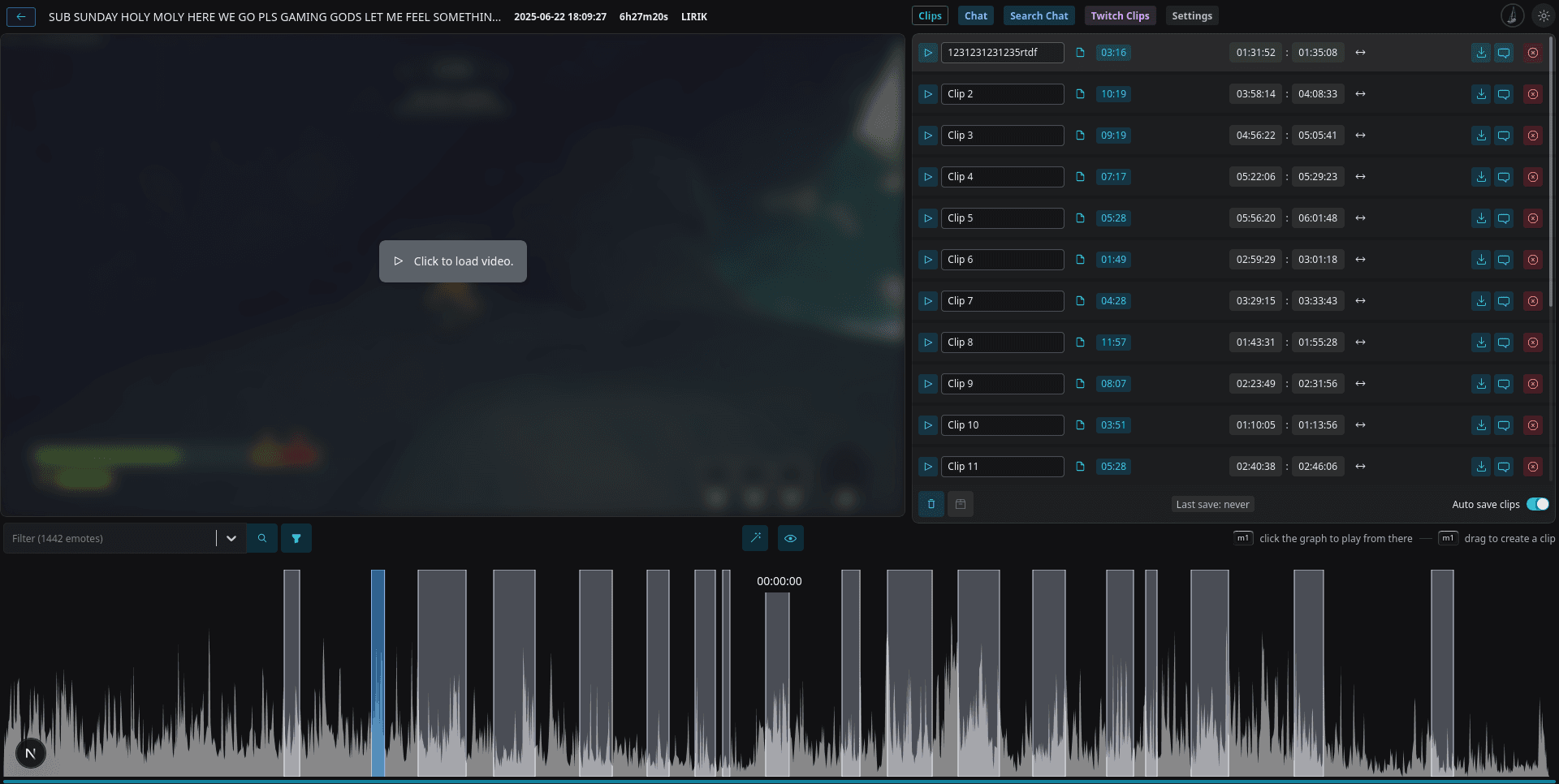This screenshot has width=1559, height=784.
Task: Open chat for Clip 10
Action: pyautogui.click(x=1504, y=425)
